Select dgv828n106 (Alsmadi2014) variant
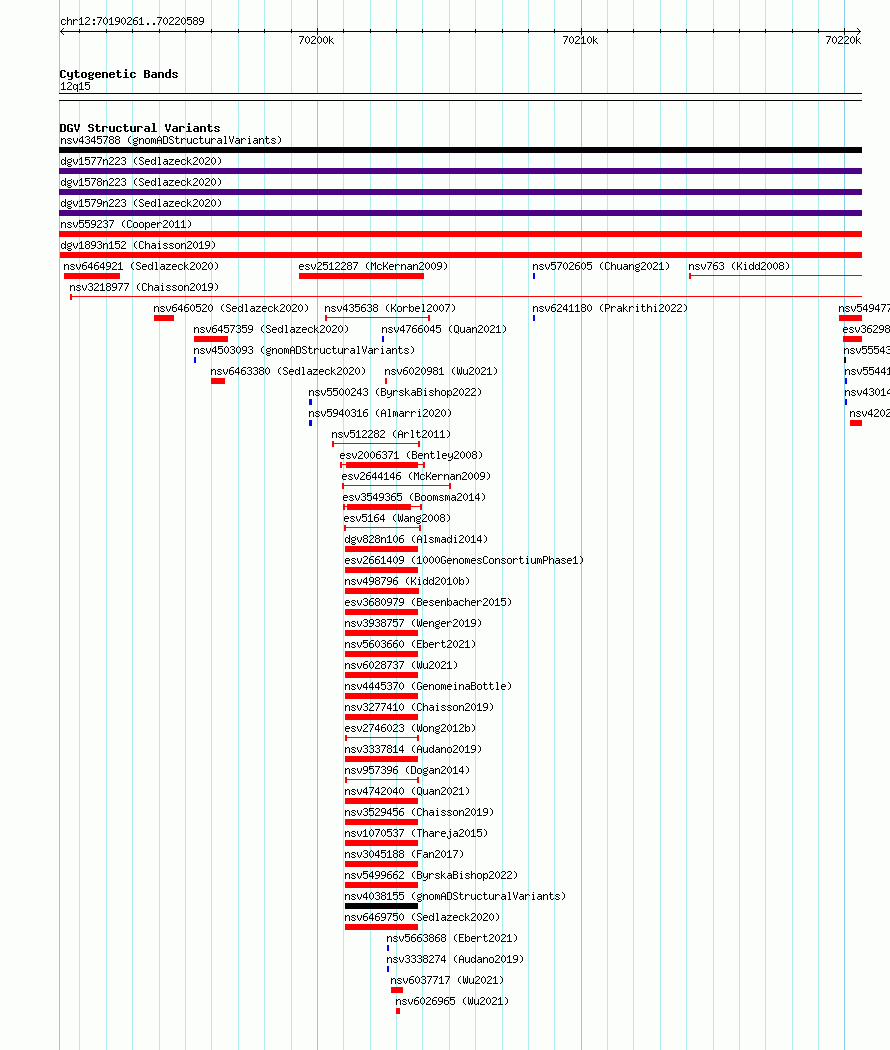This screenshot has height=1050, width=890. pyautogui.click(x=416, y=539)
